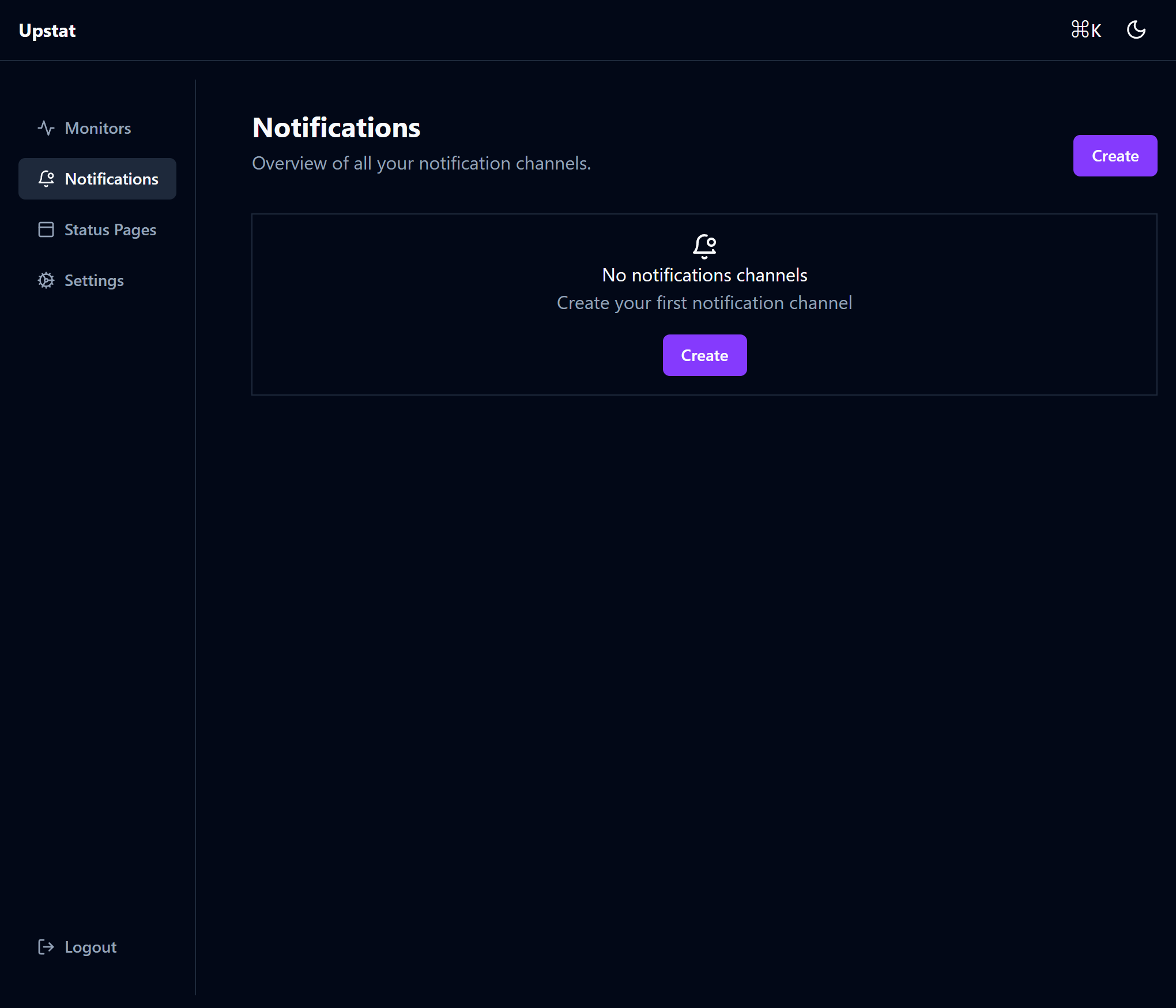The height and width of the screenshot is (1008, 1176).
Task: Click the Notifications page heading
Action: click(x=336, y=127)
